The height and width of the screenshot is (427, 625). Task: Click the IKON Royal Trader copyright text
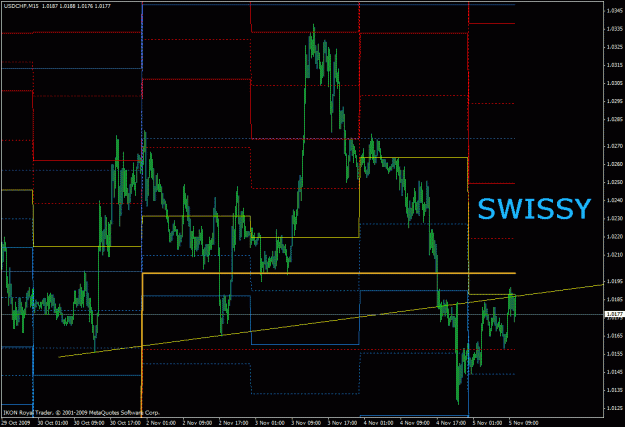(x=81, y=413)
